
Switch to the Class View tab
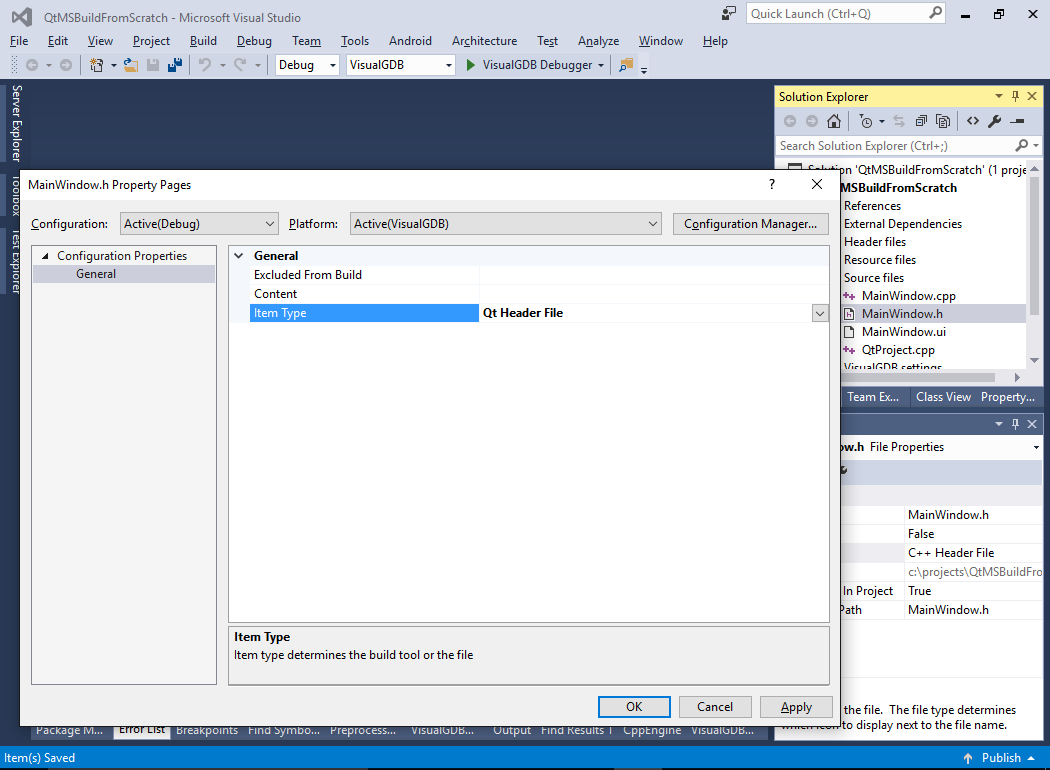point(943,397)
